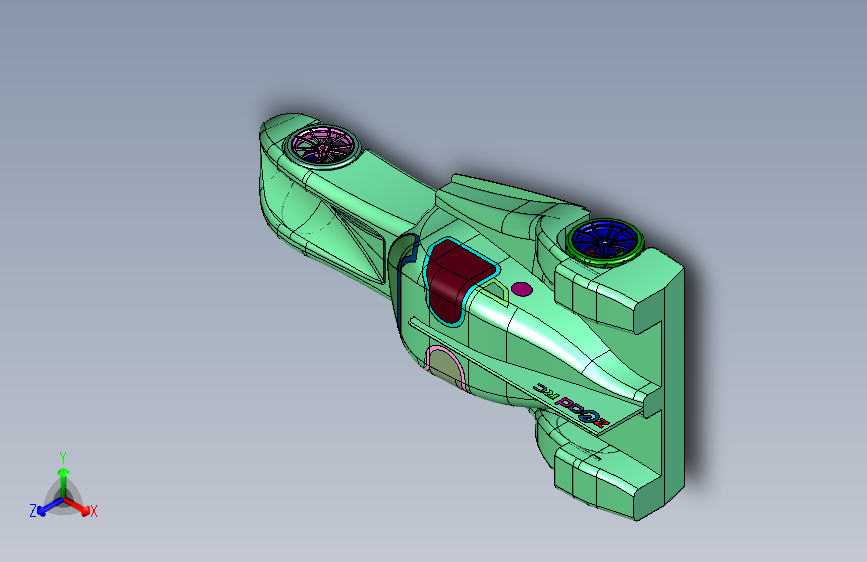Select the pink-spoked wheel on the model

321,147
